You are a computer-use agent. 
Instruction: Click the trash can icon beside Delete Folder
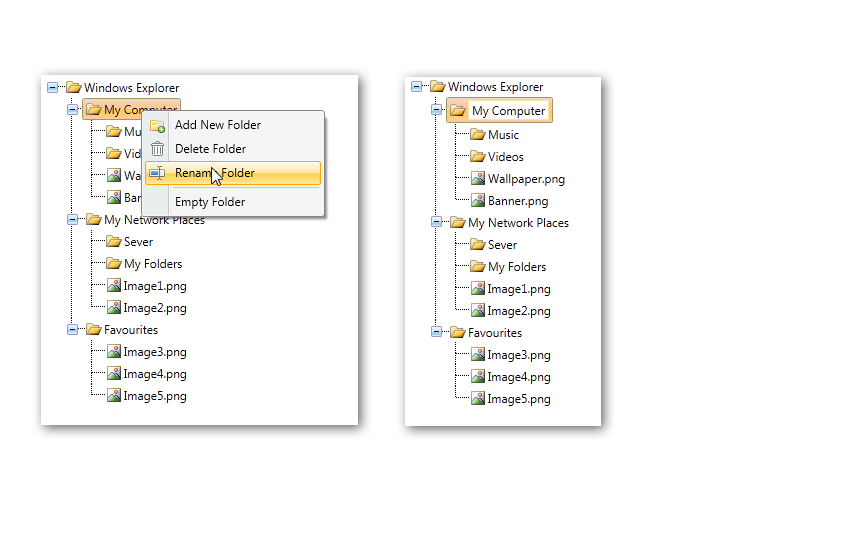[157, 149]
